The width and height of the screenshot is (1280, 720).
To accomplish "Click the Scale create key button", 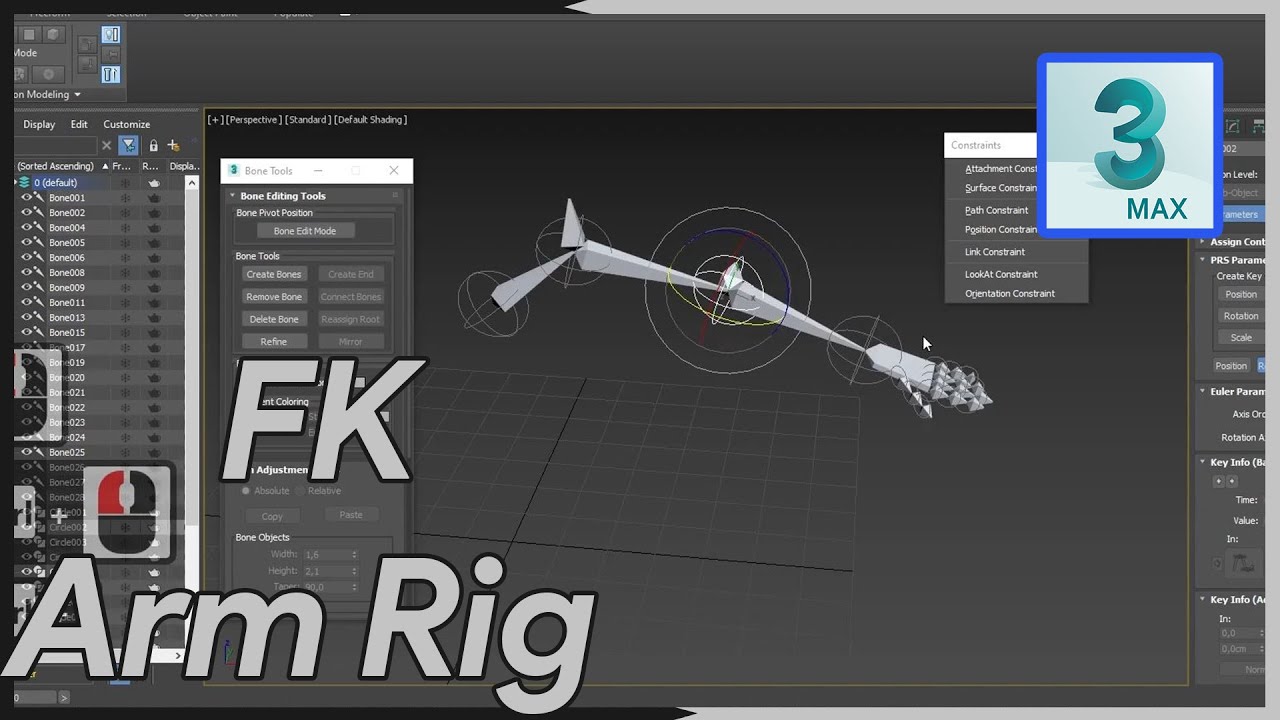I will coord(1240,338).
